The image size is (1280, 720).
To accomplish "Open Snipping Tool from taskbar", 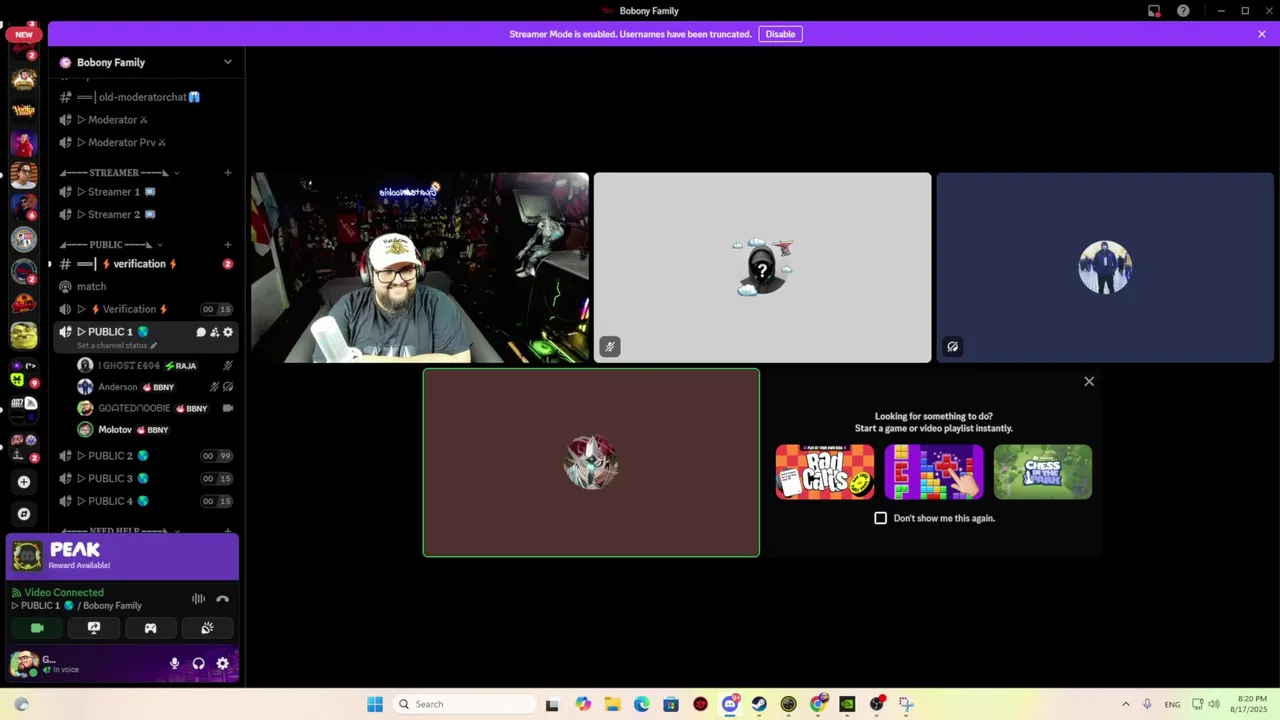I will coord(906,704).
